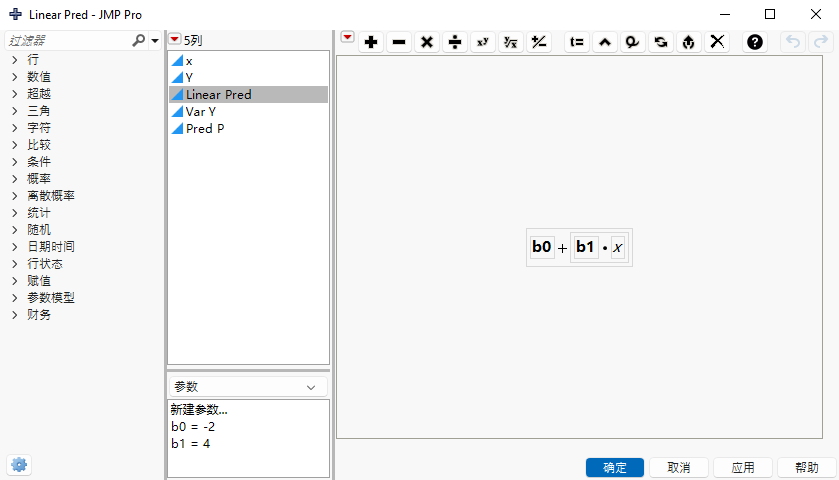Click the Divide operator button
839x480 pixels.
click(455, 42)
